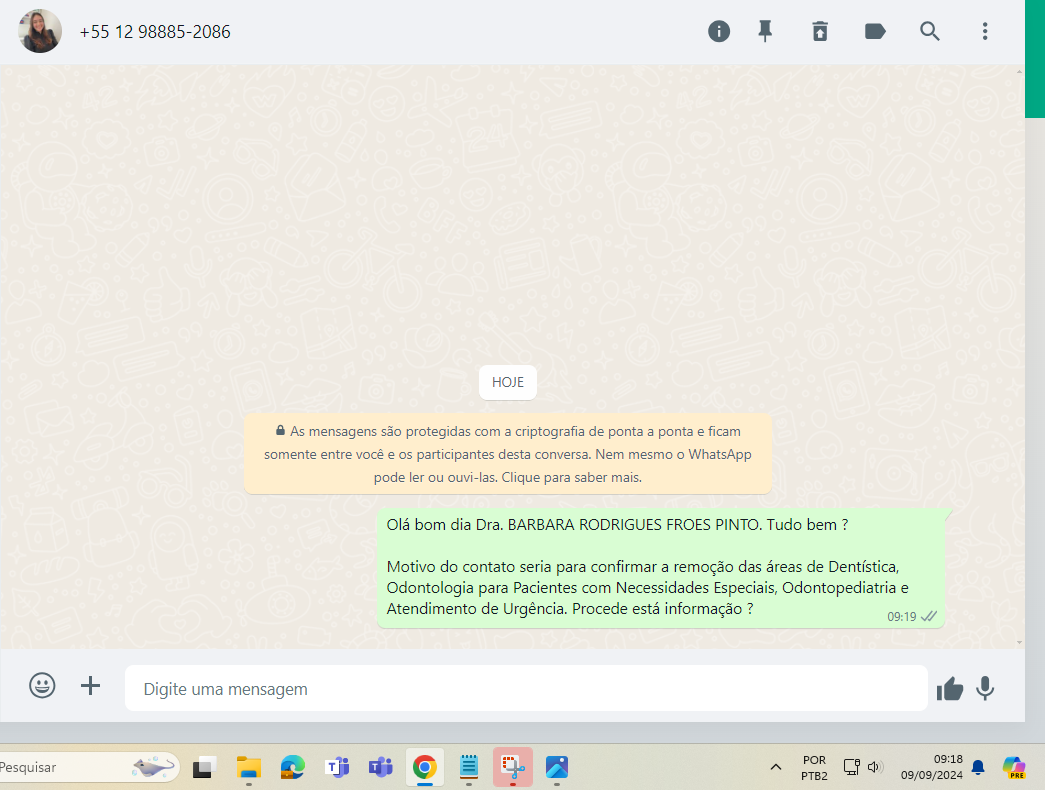This screenshot has height=790, width=1045.
Task: Switch to Google Chrome in the taskbar
Action: tap(425, 767)
